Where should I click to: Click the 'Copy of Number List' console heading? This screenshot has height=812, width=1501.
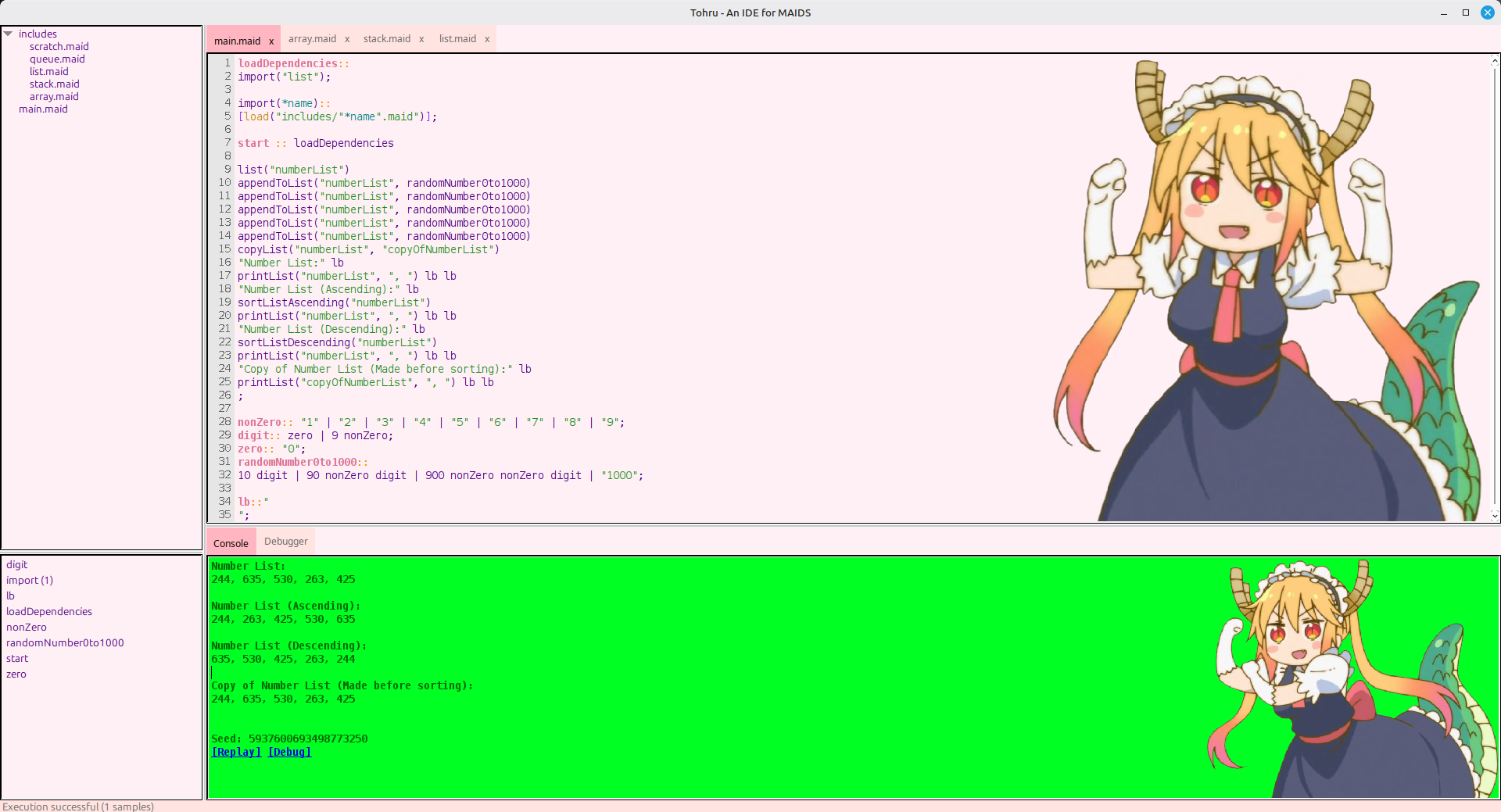(x=342, y=685)
